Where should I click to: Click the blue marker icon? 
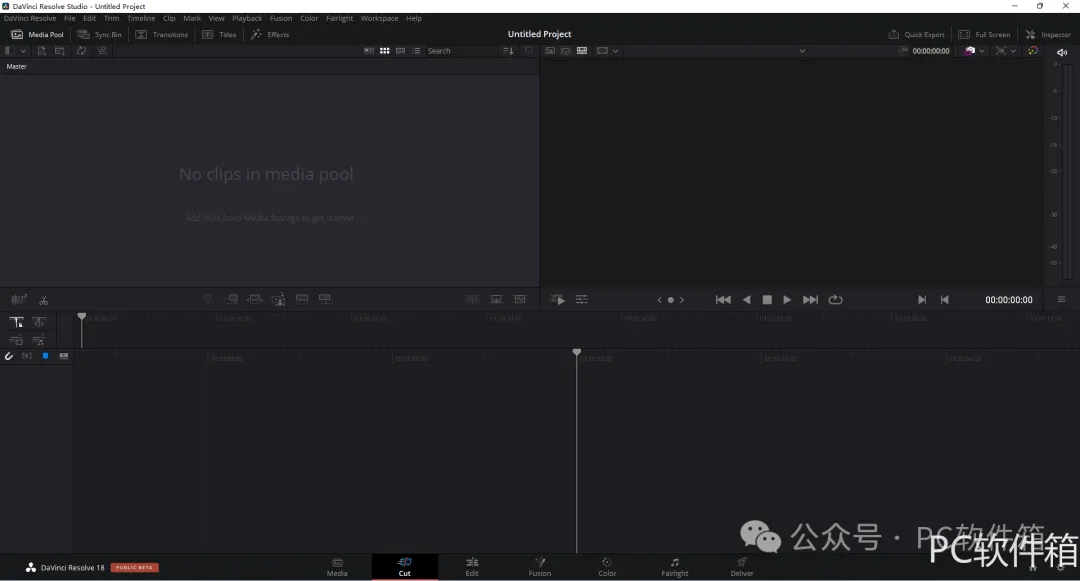pos(45,356)
